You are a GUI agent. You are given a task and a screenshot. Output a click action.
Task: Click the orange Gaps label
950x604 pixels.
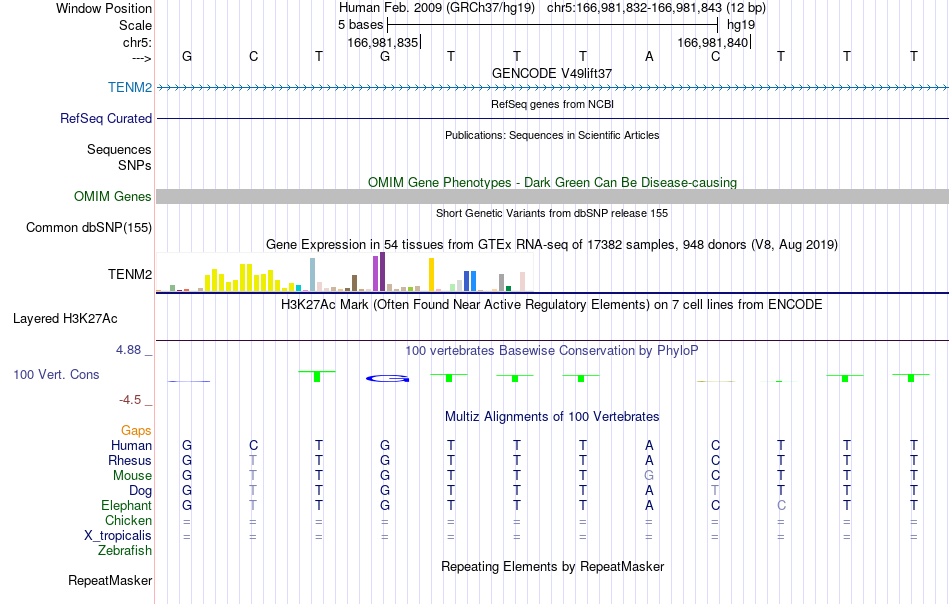(136, 430)
